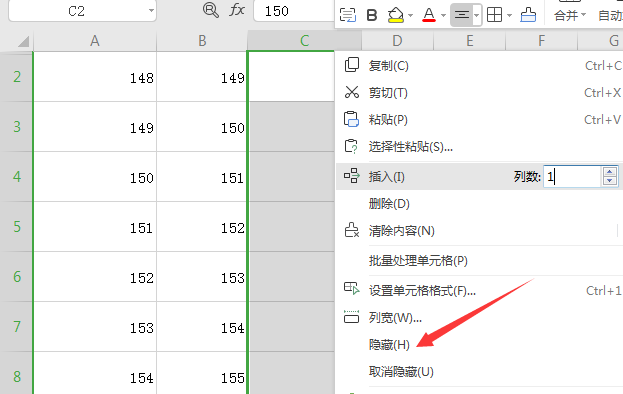
Task: Select 批量处理单元格(P) menu entry
Action: click(x=418, y=261)
